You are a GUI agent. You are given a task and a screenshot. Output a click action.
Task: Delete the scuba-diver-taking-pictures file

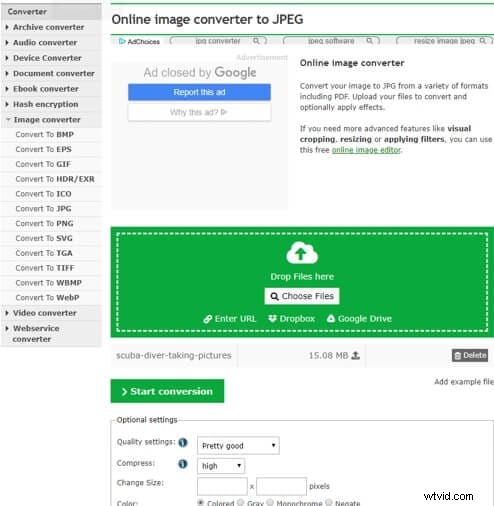pyautogui.click(x=470, y=355)
